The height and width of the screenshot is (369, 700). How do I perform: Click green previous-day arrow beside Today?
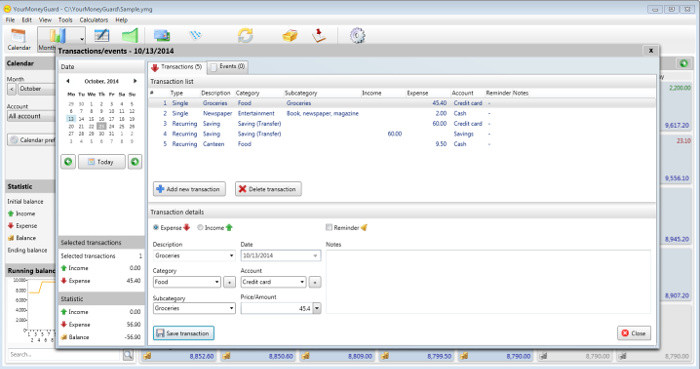point(68,162)
